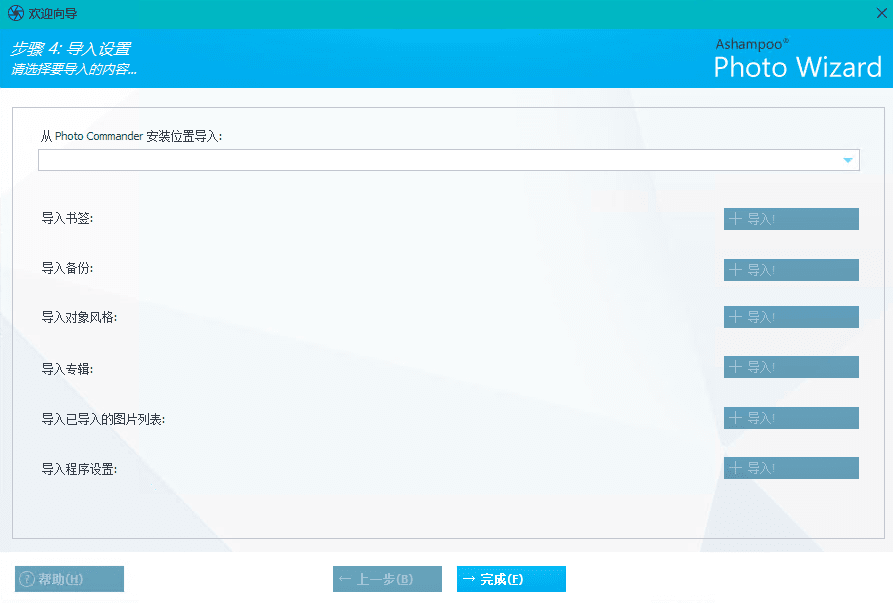Image resolution: width=893 pixels, height=603 pixels.
Task: Click the 导入已导入的图片列表 label
Action: pos(103,419)
